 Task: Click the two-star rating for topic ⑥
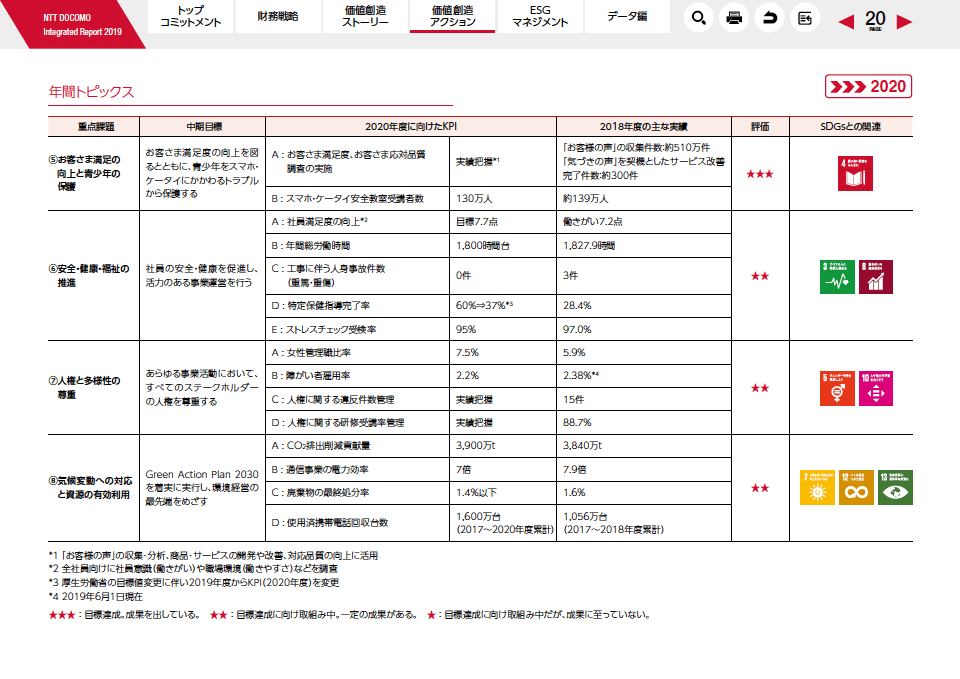[760, 276]
